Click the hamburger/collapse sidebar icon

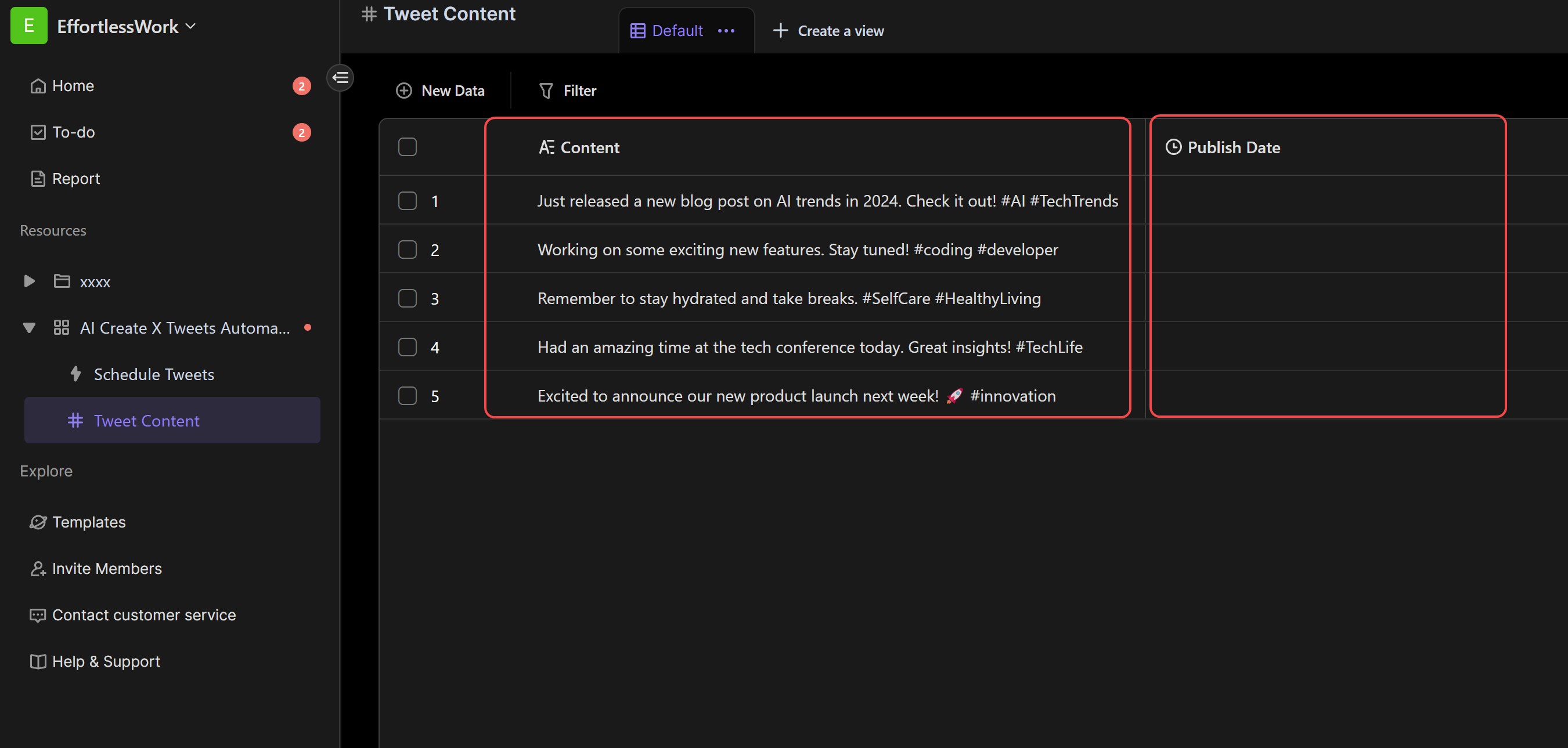pyautogui.click(x=340, y=77)
